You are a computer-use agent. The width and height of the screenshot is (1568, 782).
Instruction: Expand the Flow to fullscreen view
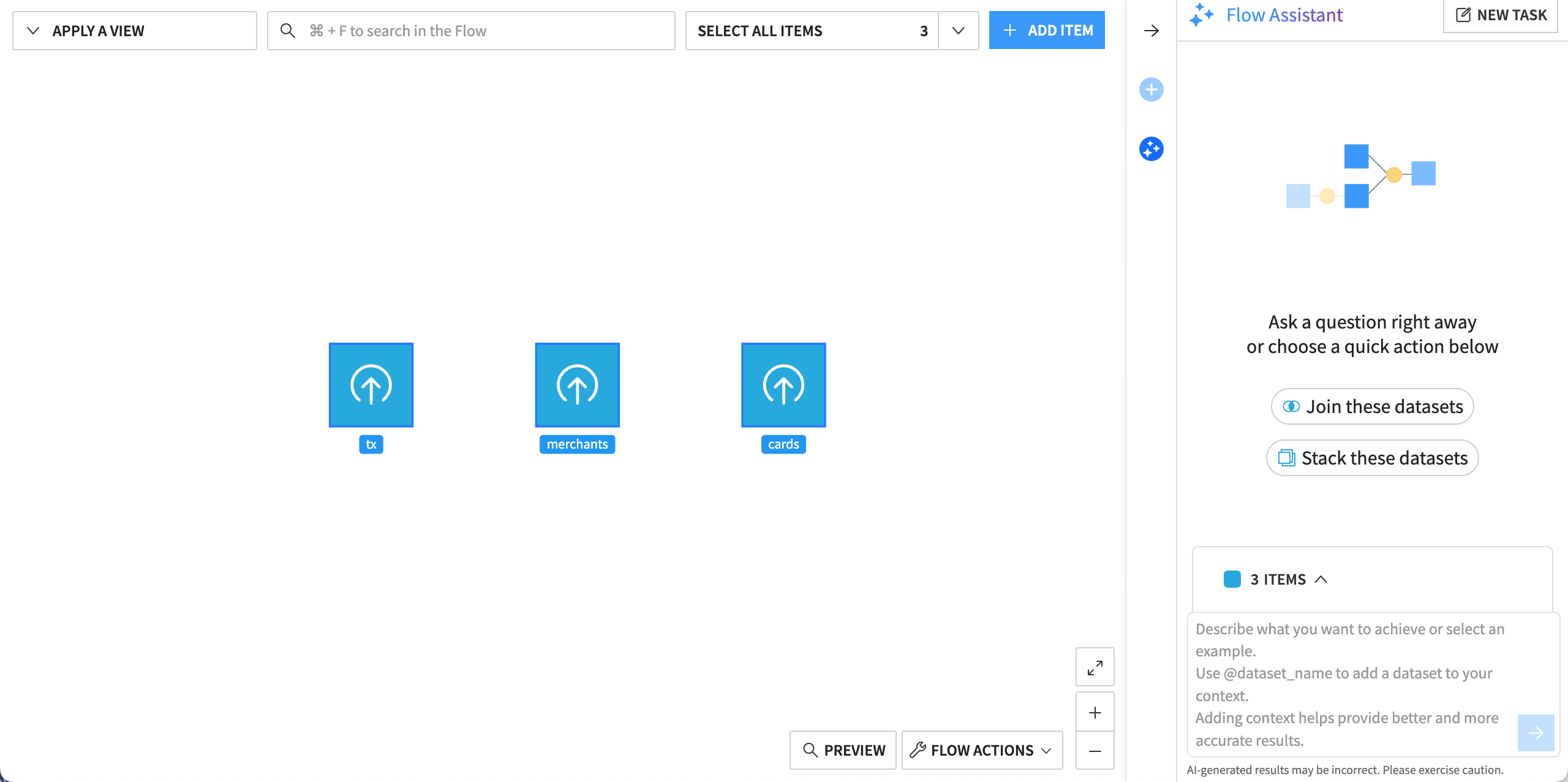coord(1095,667)
